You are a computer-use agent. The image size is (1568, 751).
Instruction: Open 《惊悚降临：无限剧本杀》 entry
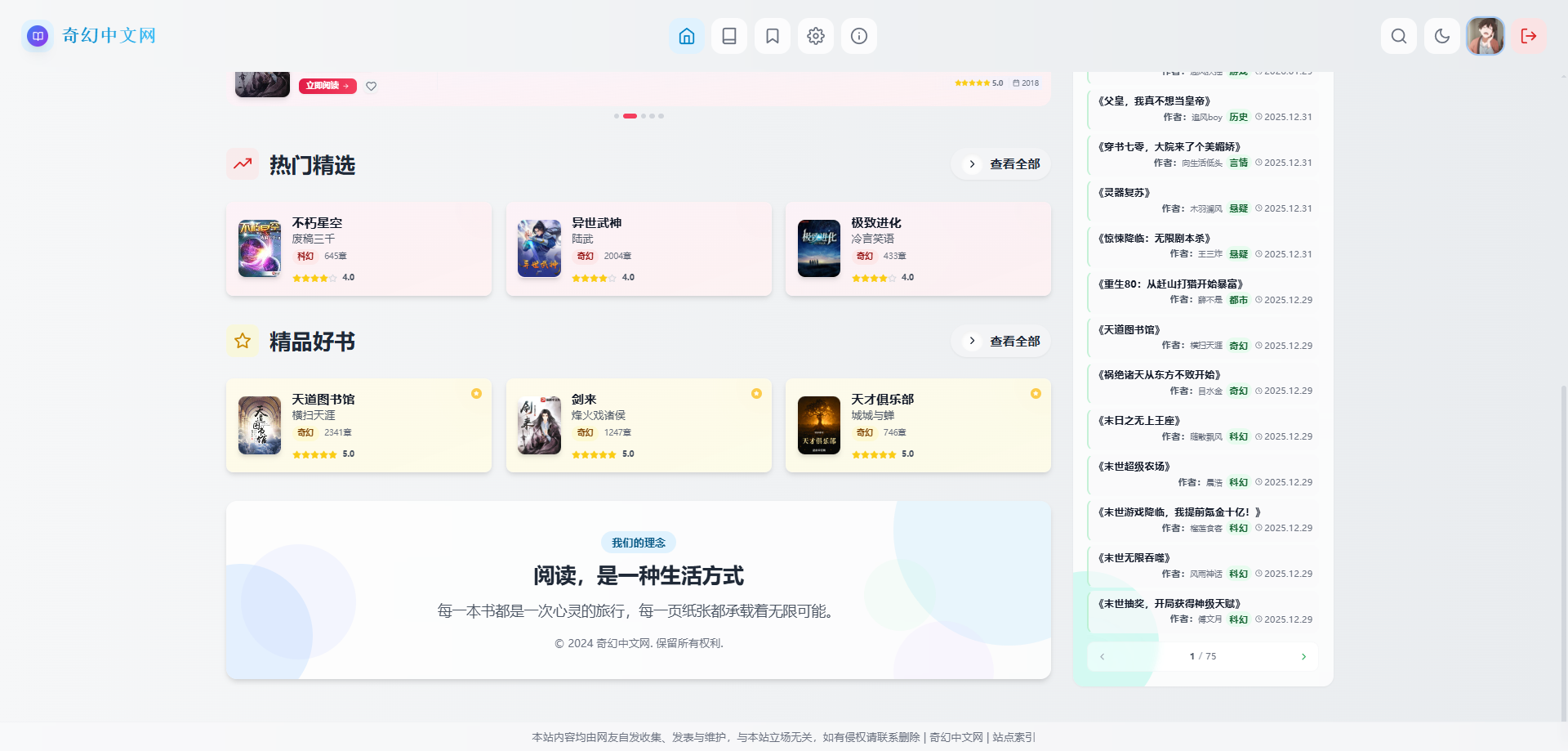click(1153, 239)
